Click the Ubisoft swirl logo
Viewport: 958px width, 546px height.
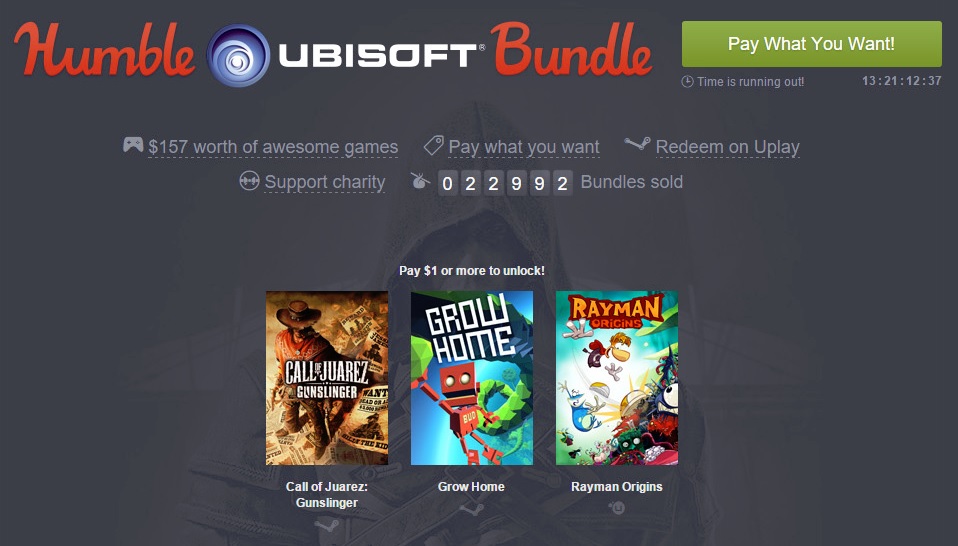pyautogui.click(x=238, y=56)
